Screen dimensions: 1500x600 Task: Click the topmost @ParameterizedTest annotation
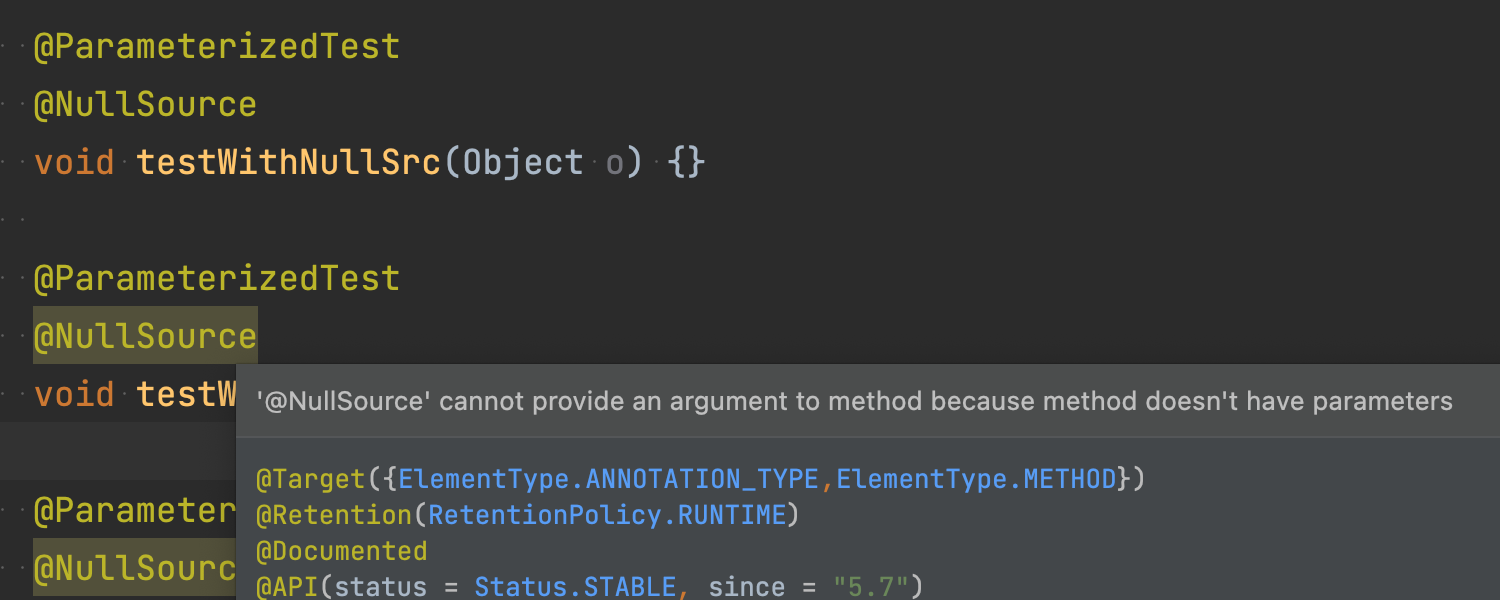[217, 47]
